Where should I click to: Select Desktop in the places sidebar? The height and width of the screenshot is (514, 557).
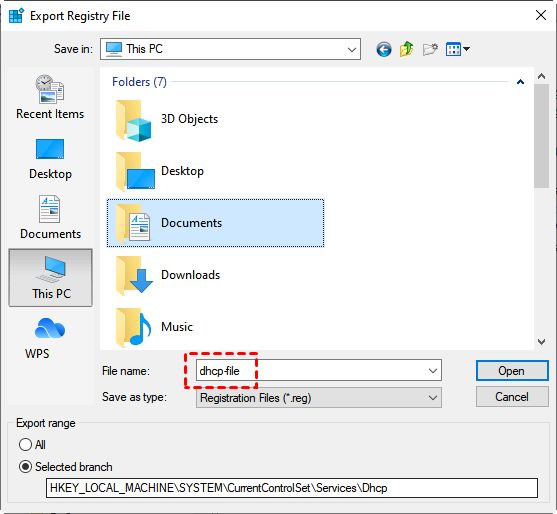50,159
